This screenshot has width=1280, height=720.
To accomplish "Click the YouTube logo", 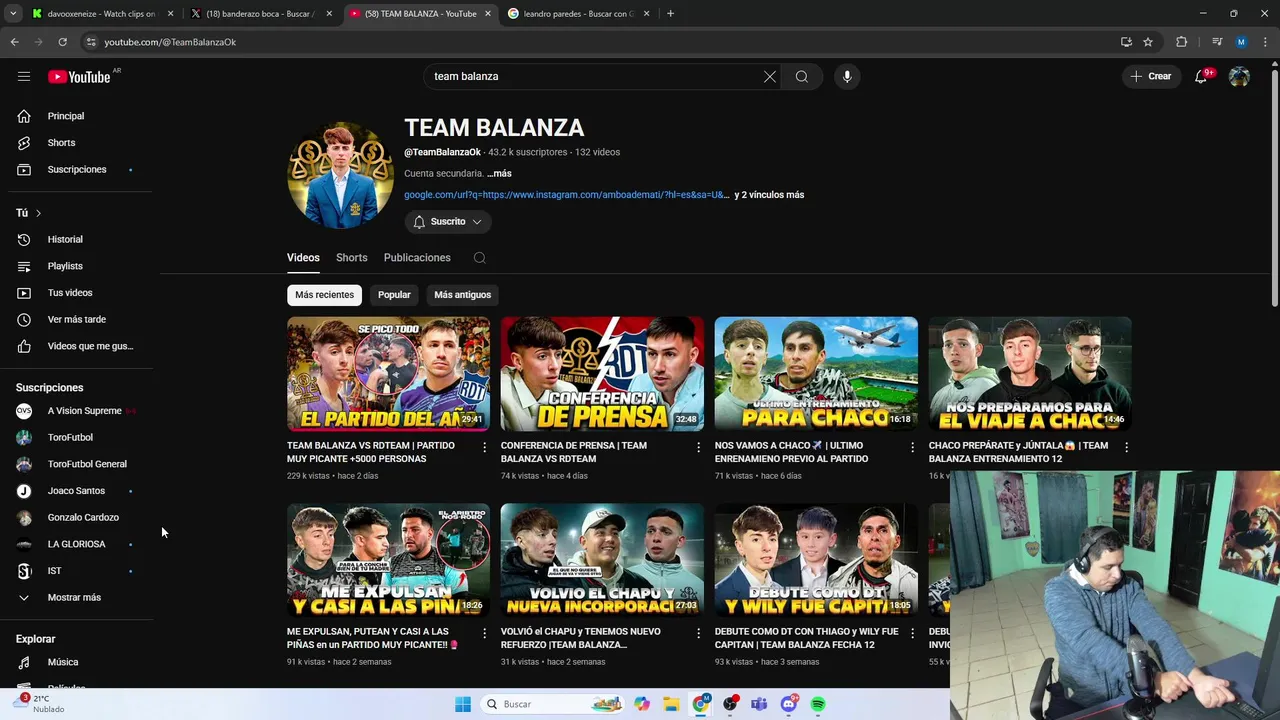I will 79,77.
